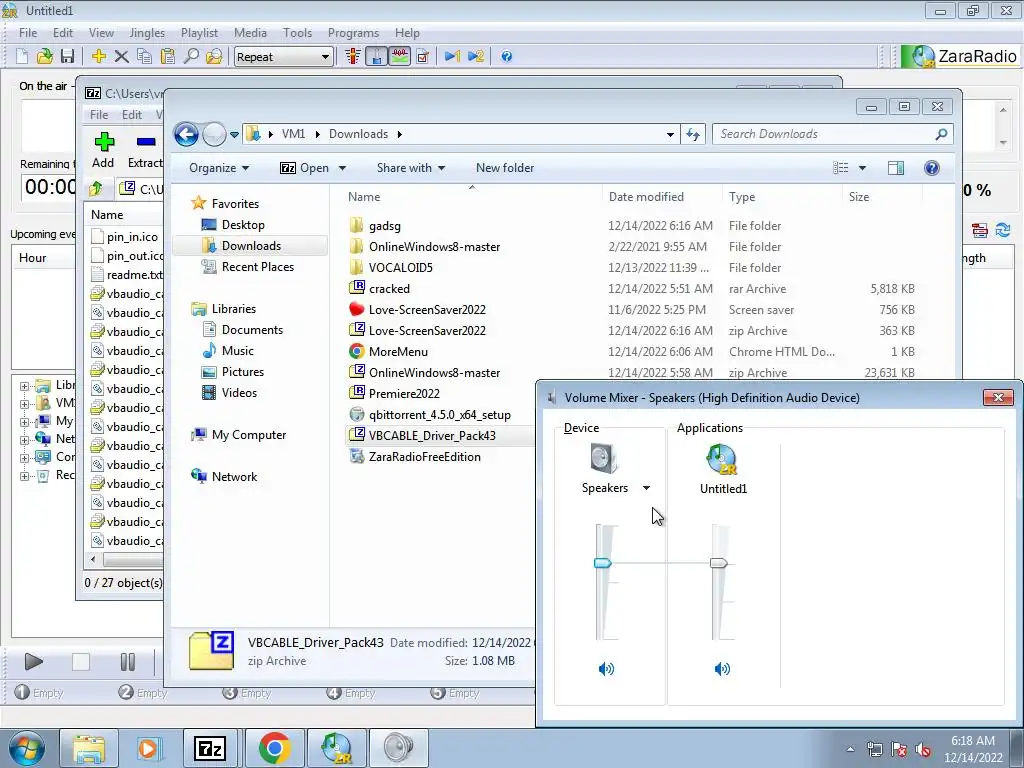1024x768 pixels.
Task: Open the Share with dropdown
Action: click(411, 168)
